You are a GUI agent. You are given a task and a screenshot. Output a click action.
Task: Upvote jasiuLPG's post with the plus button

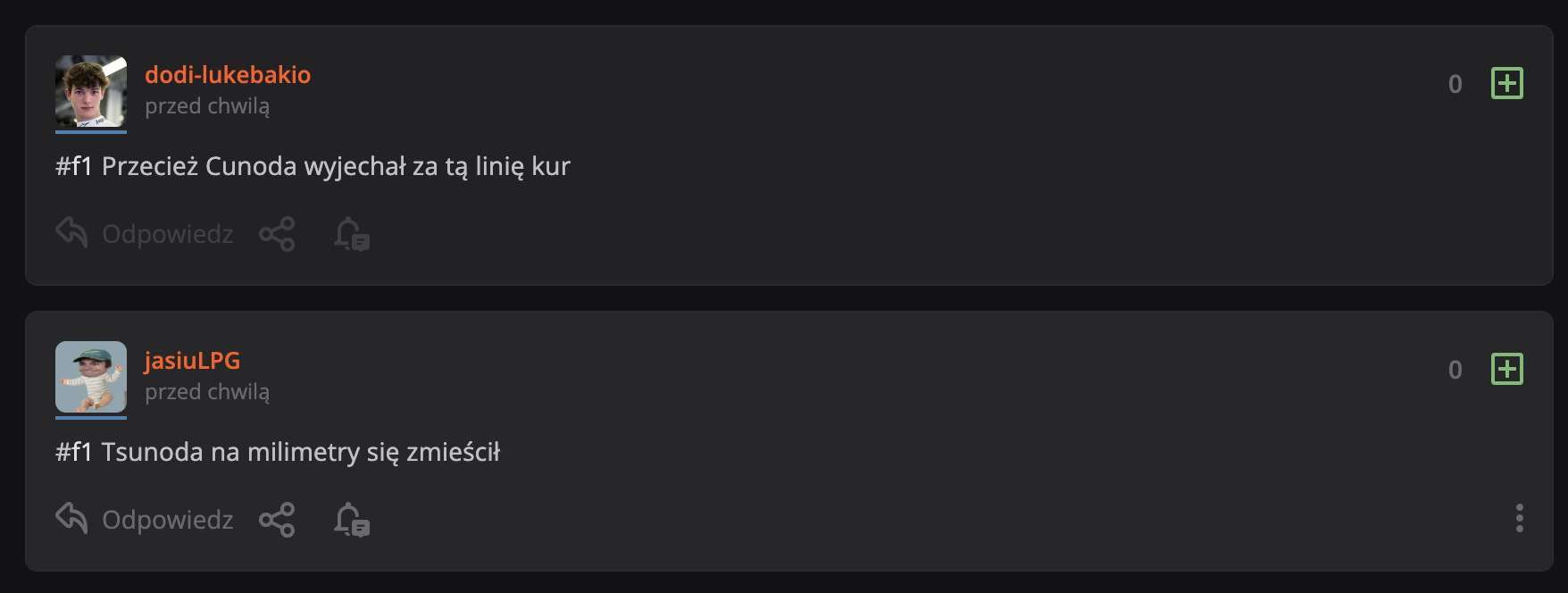click(1506, 370)
